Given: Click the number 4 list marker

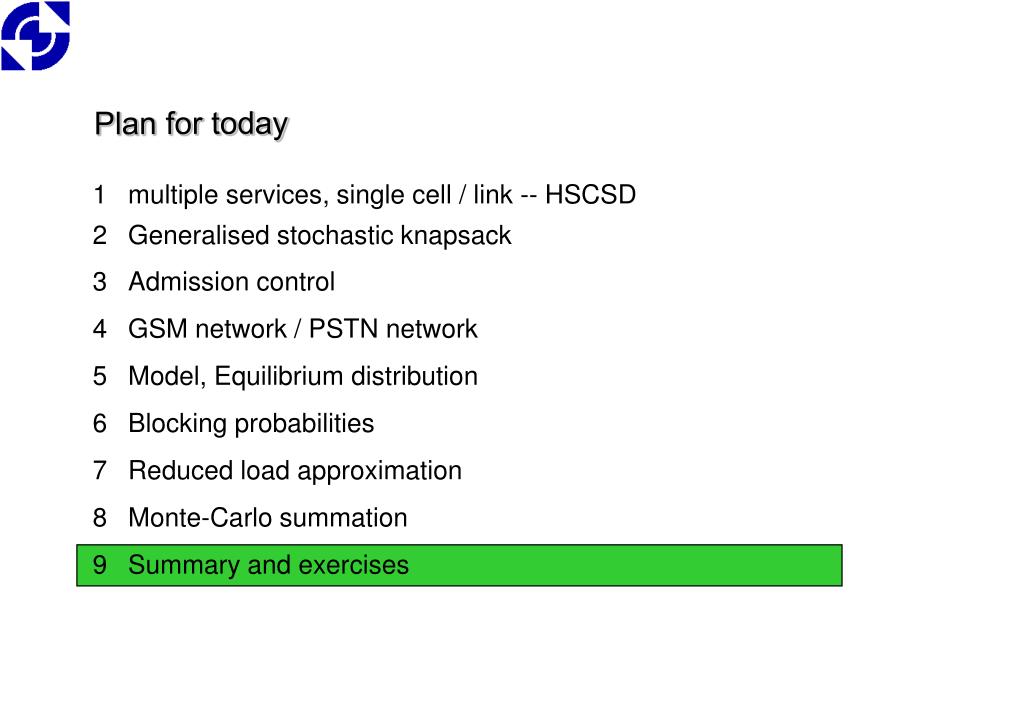Looking at the screenshot, I should pyautogui.click(x=99, y=329).
